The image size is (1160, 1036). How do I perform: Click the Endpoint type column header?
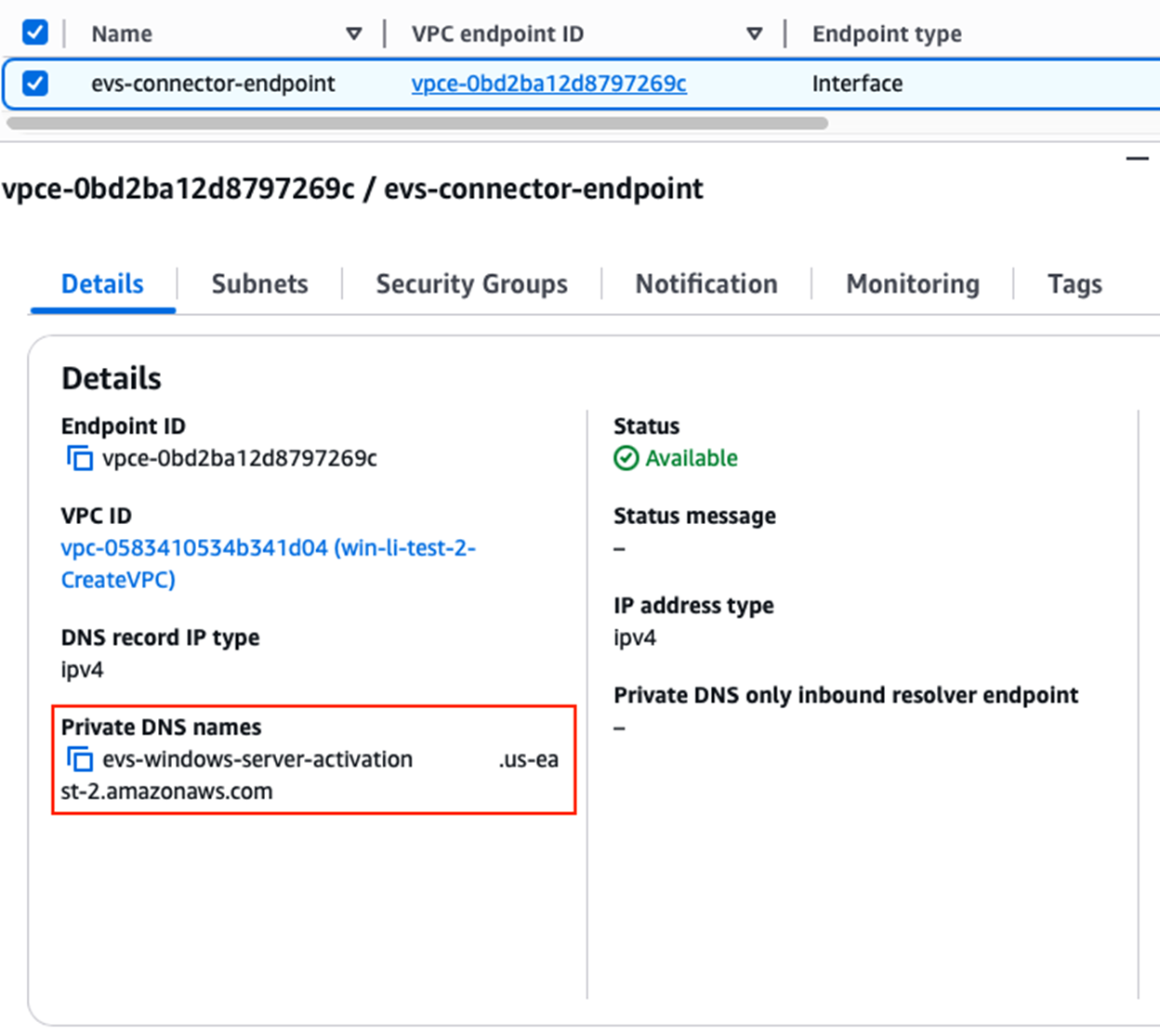point(886,34)
